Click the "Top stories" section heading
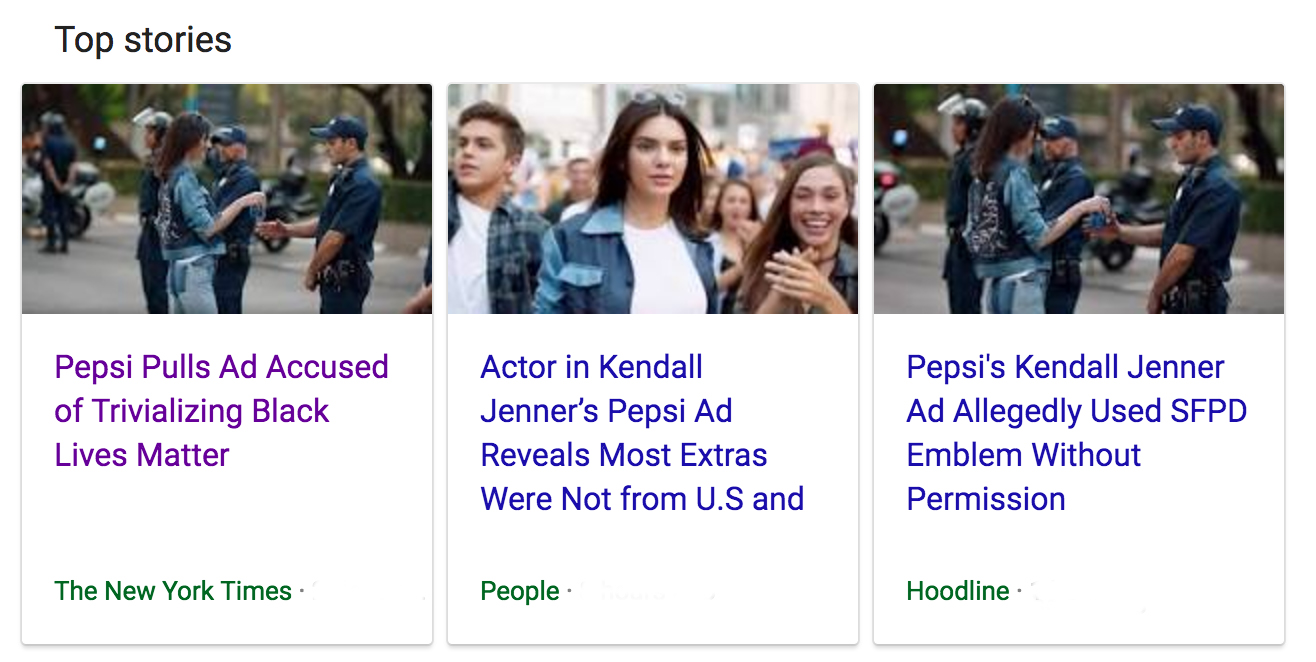Viewport: 1316px width, 662px height. coord(143,40)
